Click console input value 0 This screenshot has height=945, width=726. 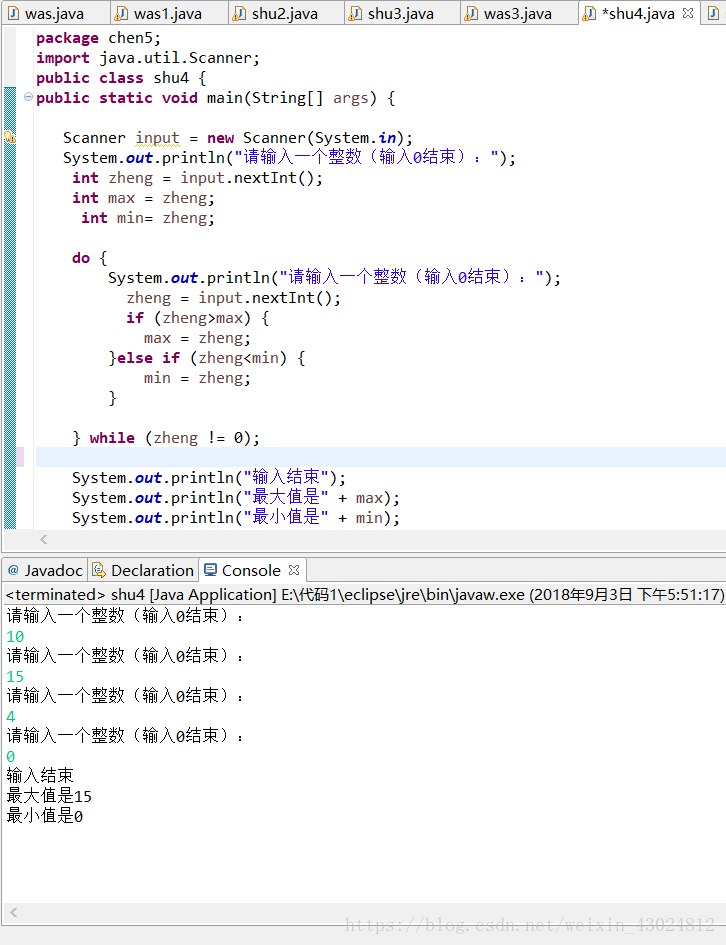tap(11, 756)
